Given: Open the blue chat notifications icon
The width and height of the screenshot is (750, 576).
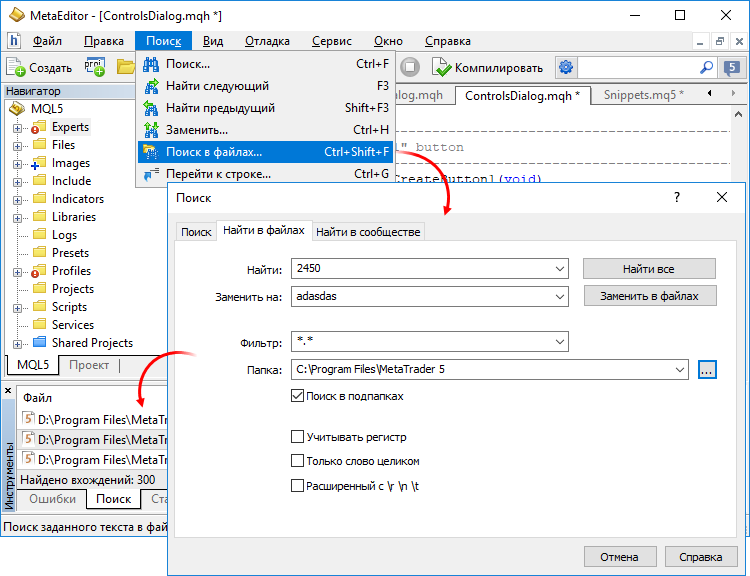Looking at the screenshot, I should pyautogui.click(x=732, y=68).
